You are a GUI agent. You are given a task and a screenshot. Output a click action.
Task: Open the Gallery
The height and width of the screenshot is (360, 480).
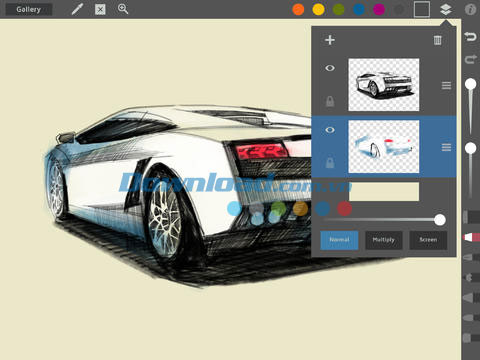pyautogui.click(x=29, y=9)
